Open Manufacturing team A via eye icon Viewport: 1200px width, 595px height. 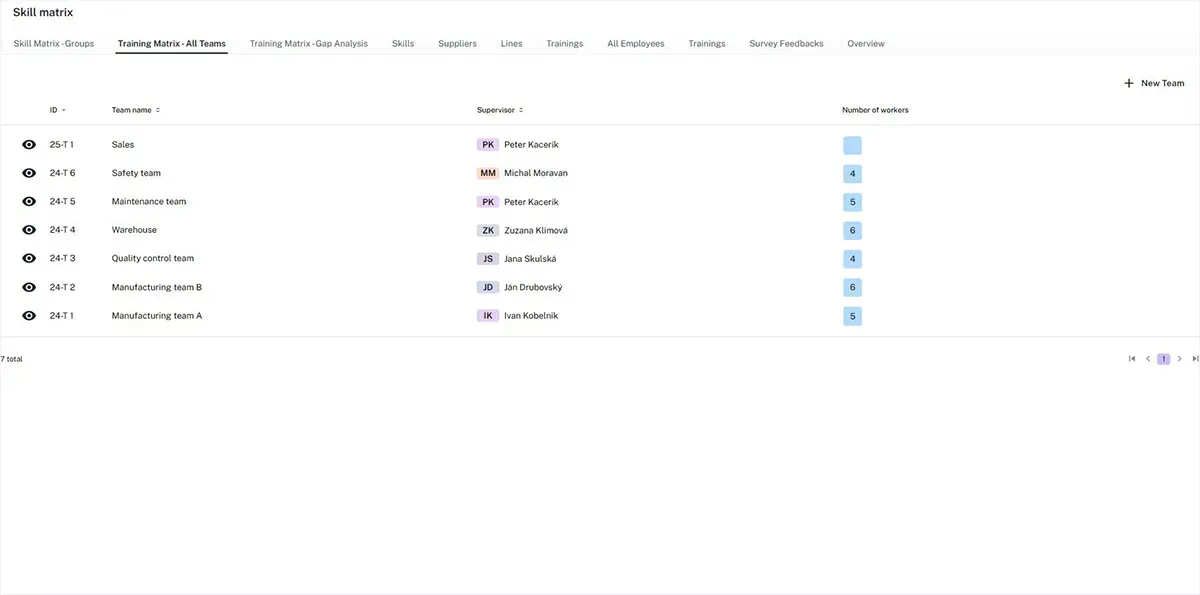coord(29,316)
